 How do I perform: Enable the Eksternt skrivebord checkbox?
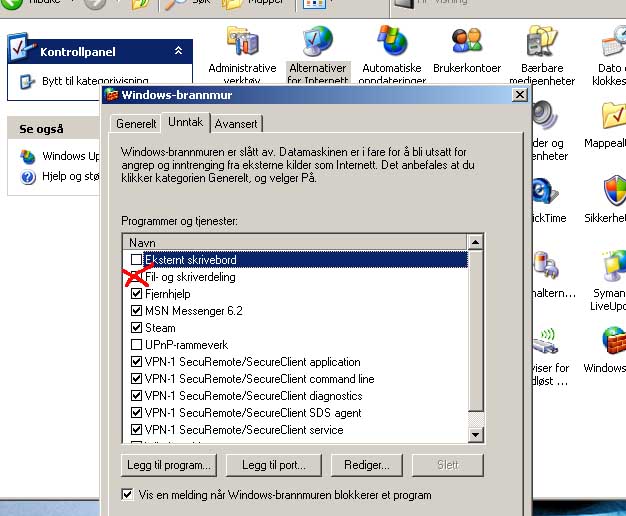coord(136,260)
